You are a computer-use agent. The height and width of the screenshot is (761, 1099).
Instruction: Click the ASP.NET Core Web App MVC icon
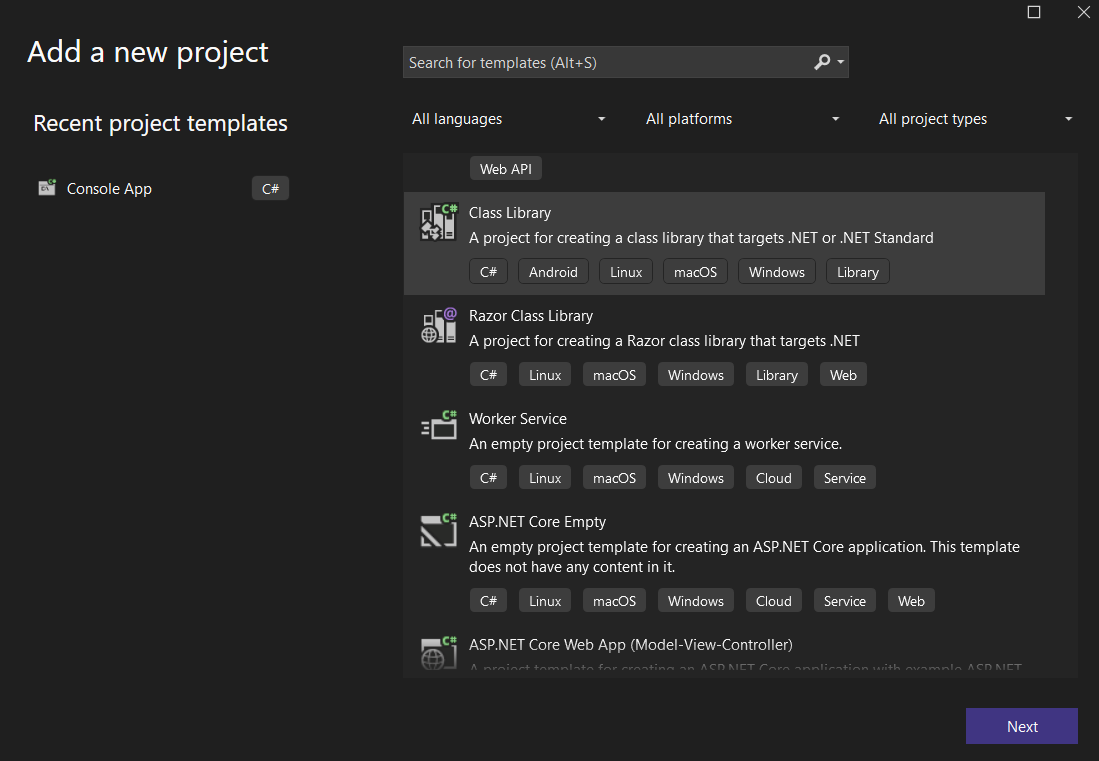(x=439, y=652)
